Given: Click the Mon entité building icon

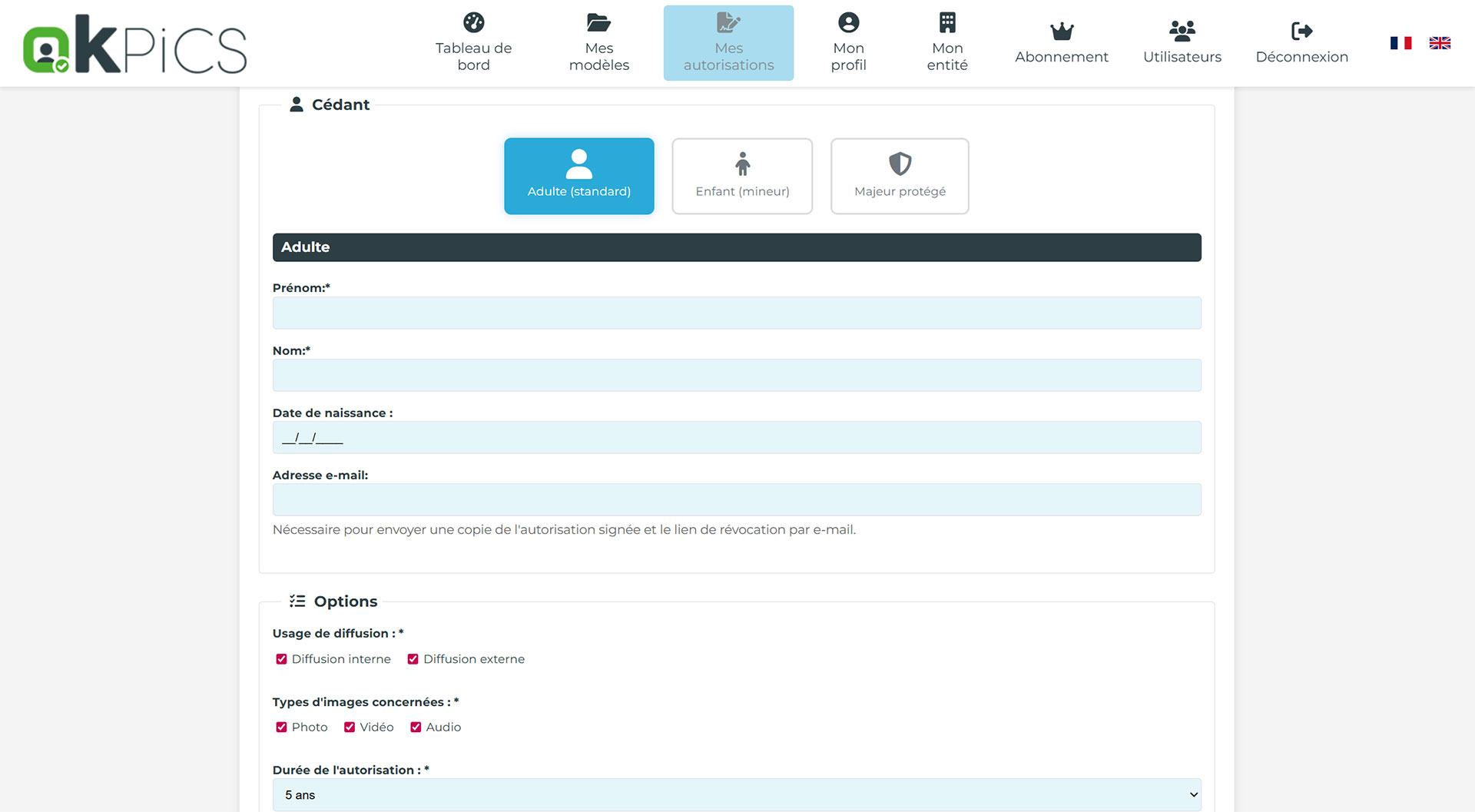Looking at the screenshot, I should [x=947, y=22].
